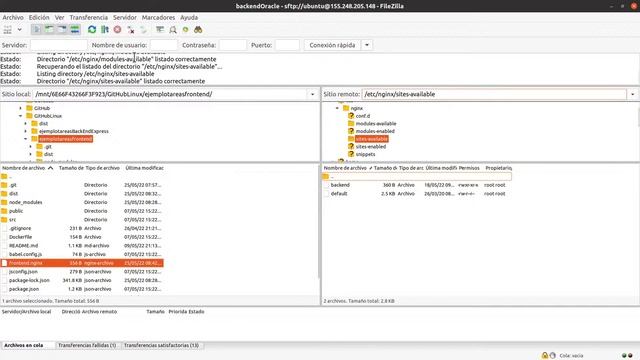Select modules-enabled in the remote tree
The image size is (640, 360).
pyautogui.click(x=375, y=131)
